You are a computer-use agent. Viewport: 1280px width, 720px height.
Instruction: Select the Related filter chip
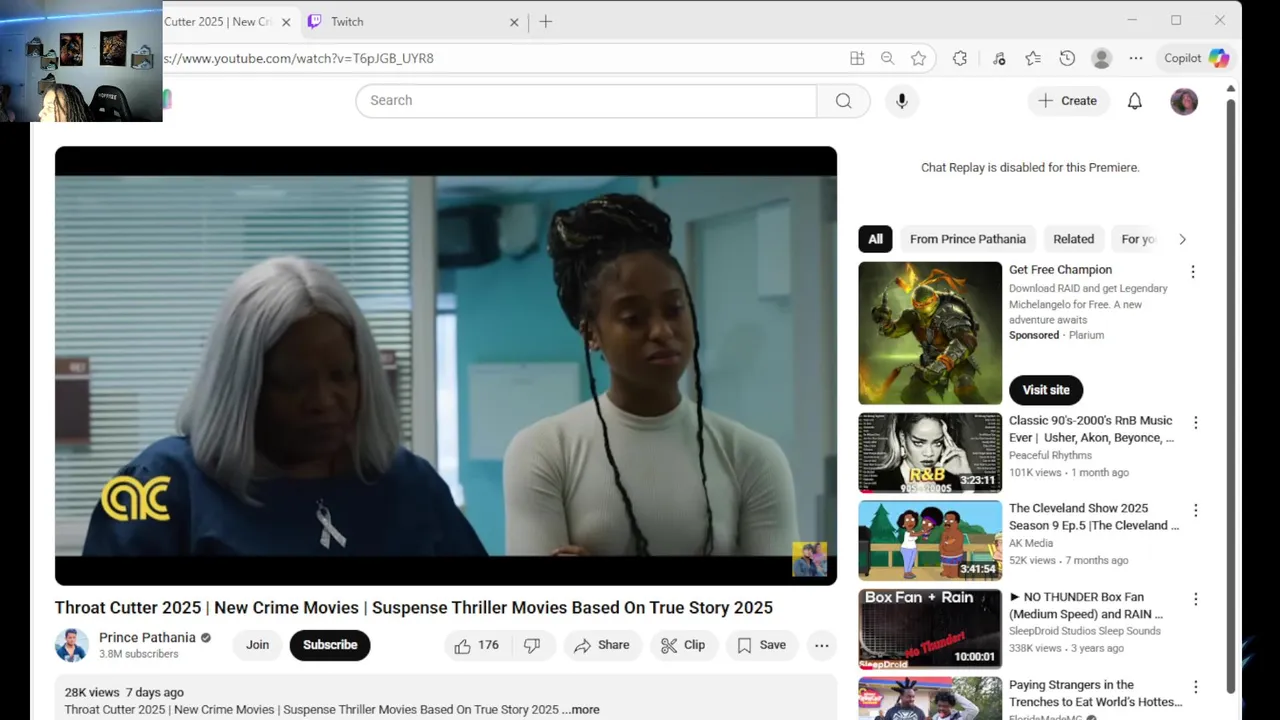(x=1073, y=239)
